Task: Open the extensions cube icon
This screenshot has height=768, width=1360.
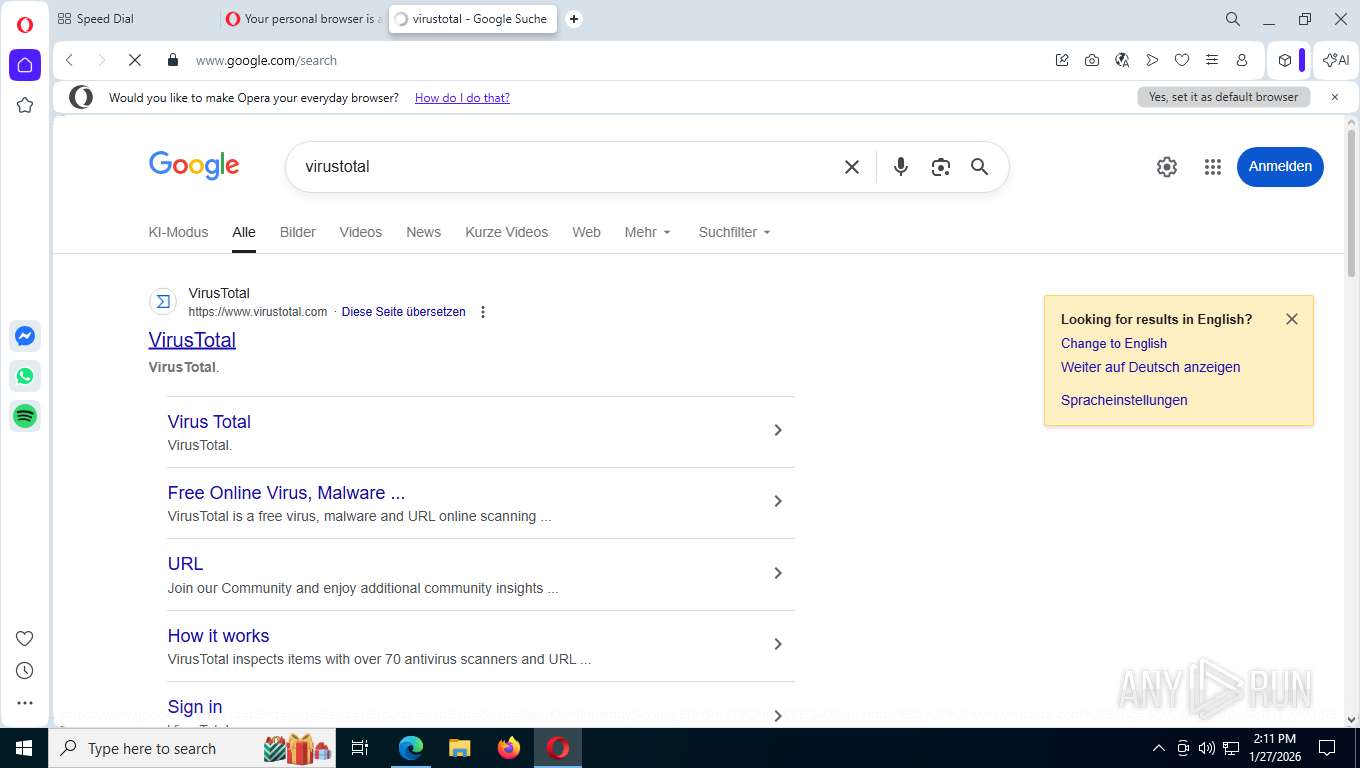Action: pos(1285,60)
